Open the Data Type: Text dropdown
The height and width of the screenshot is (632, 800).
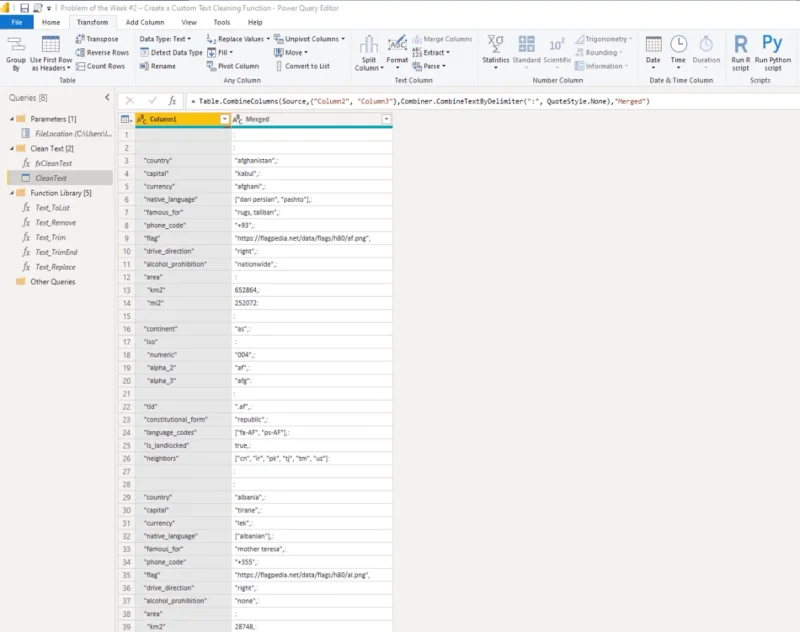[165, 39]
